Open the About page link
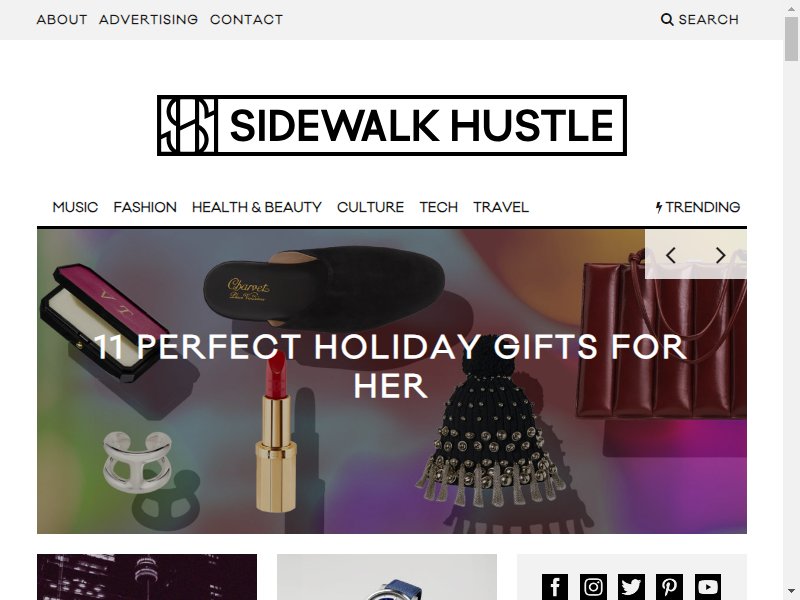Screen dimensions: 800x600 (x=62, y=19)
